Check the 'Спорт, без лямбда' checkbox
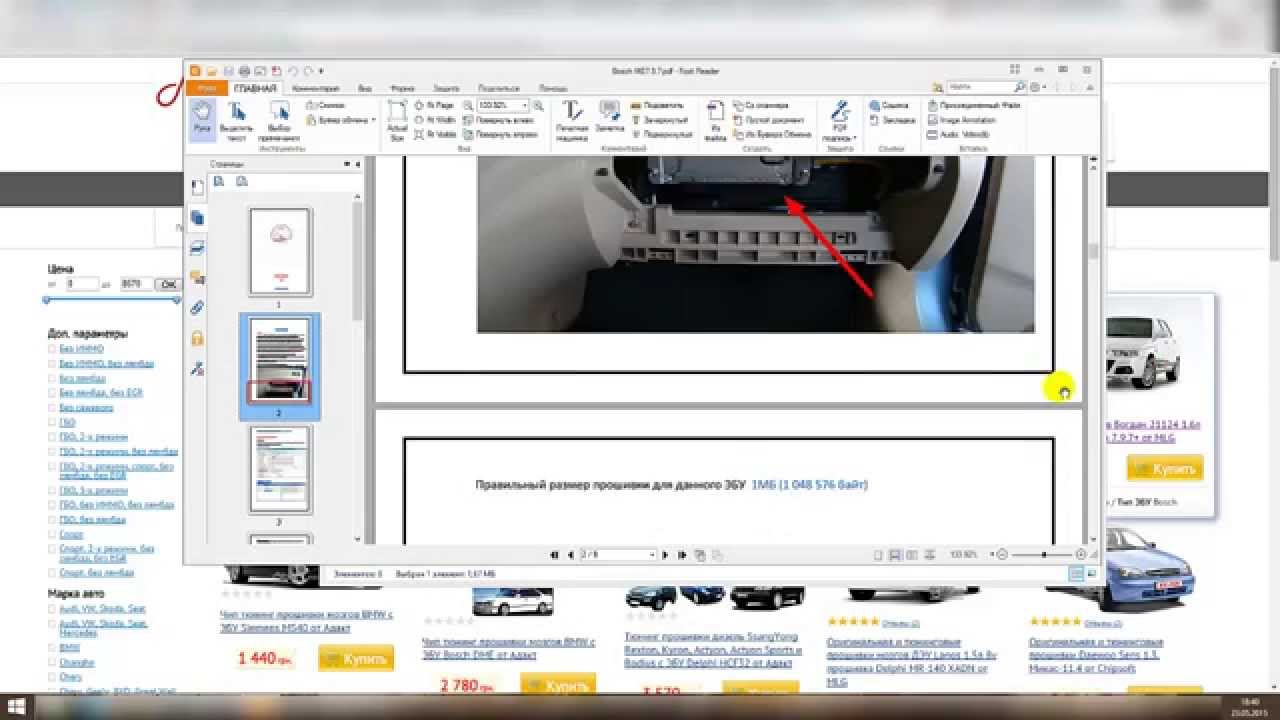1280x720 pixels. 52,573
